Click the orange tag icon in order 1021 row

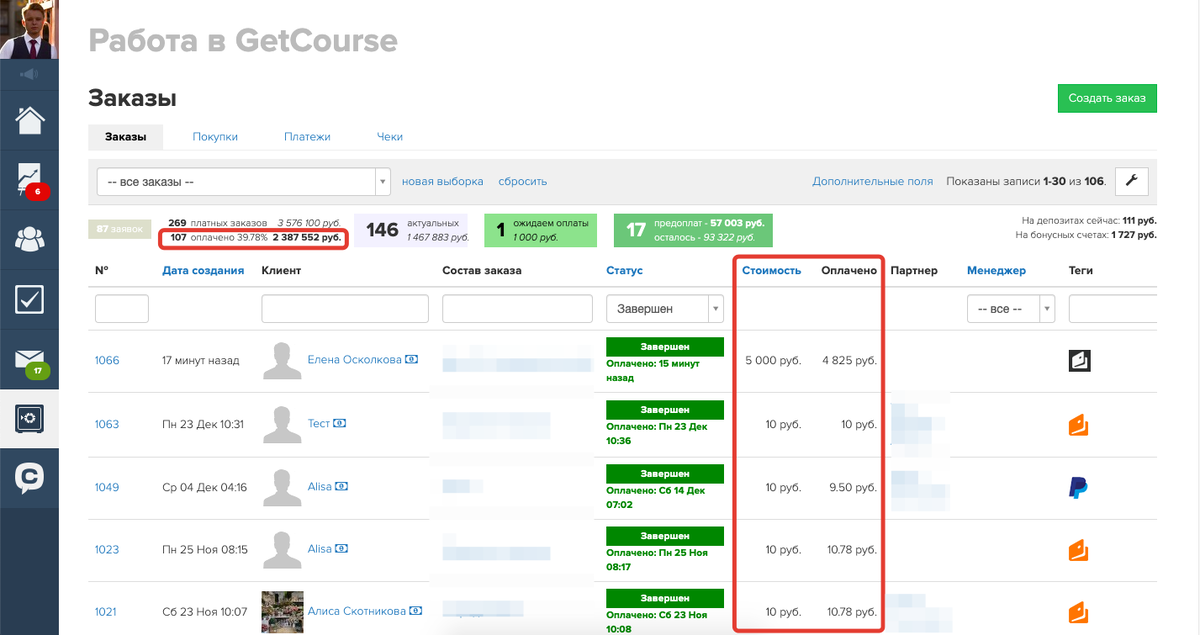[x=1079, y=611]
